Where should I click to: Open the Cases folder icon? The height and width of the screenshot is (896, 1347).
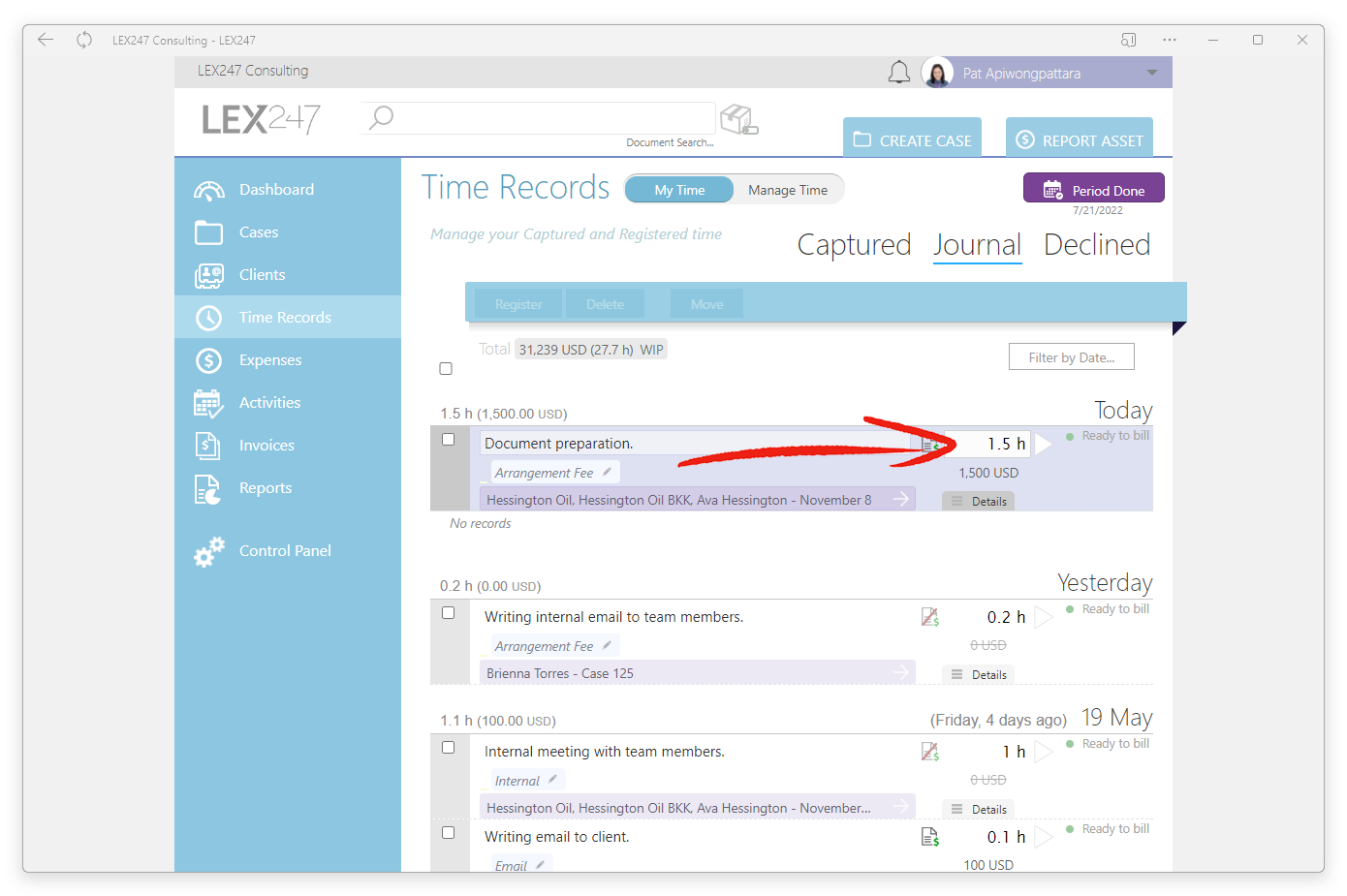coord(208,232)
